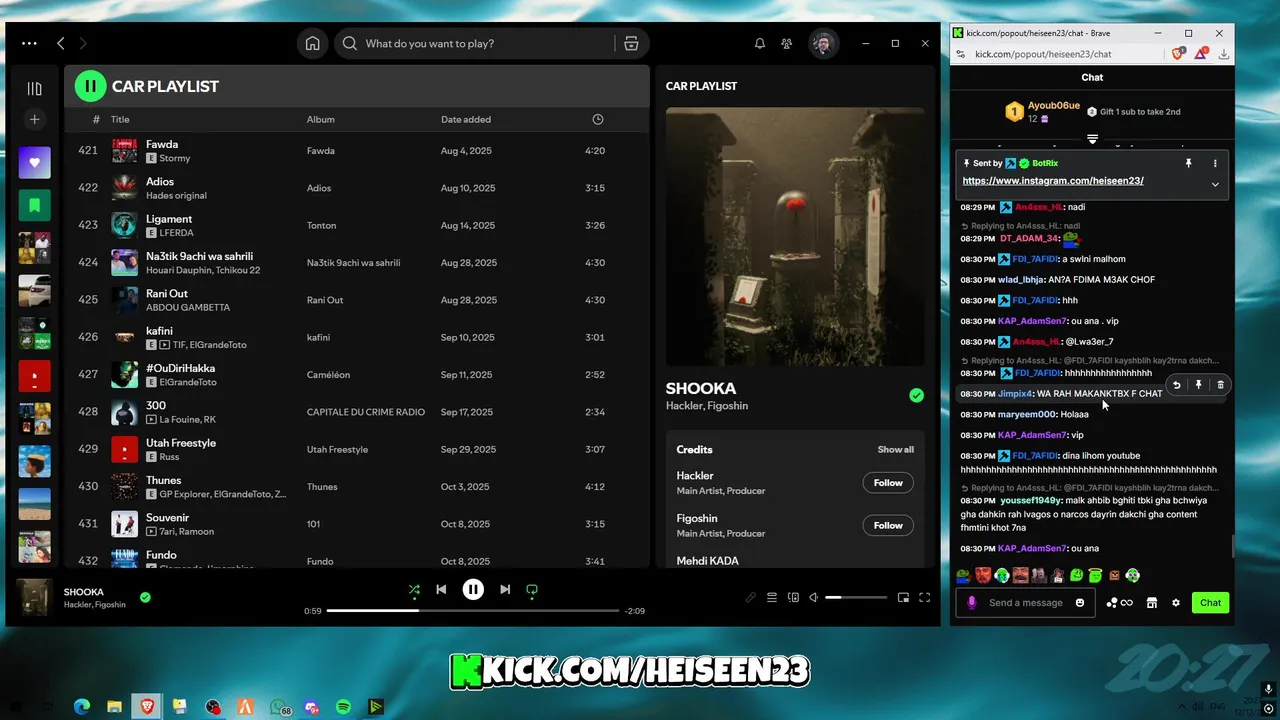Show all credits
1280x720 pixels.
(895, 450)
